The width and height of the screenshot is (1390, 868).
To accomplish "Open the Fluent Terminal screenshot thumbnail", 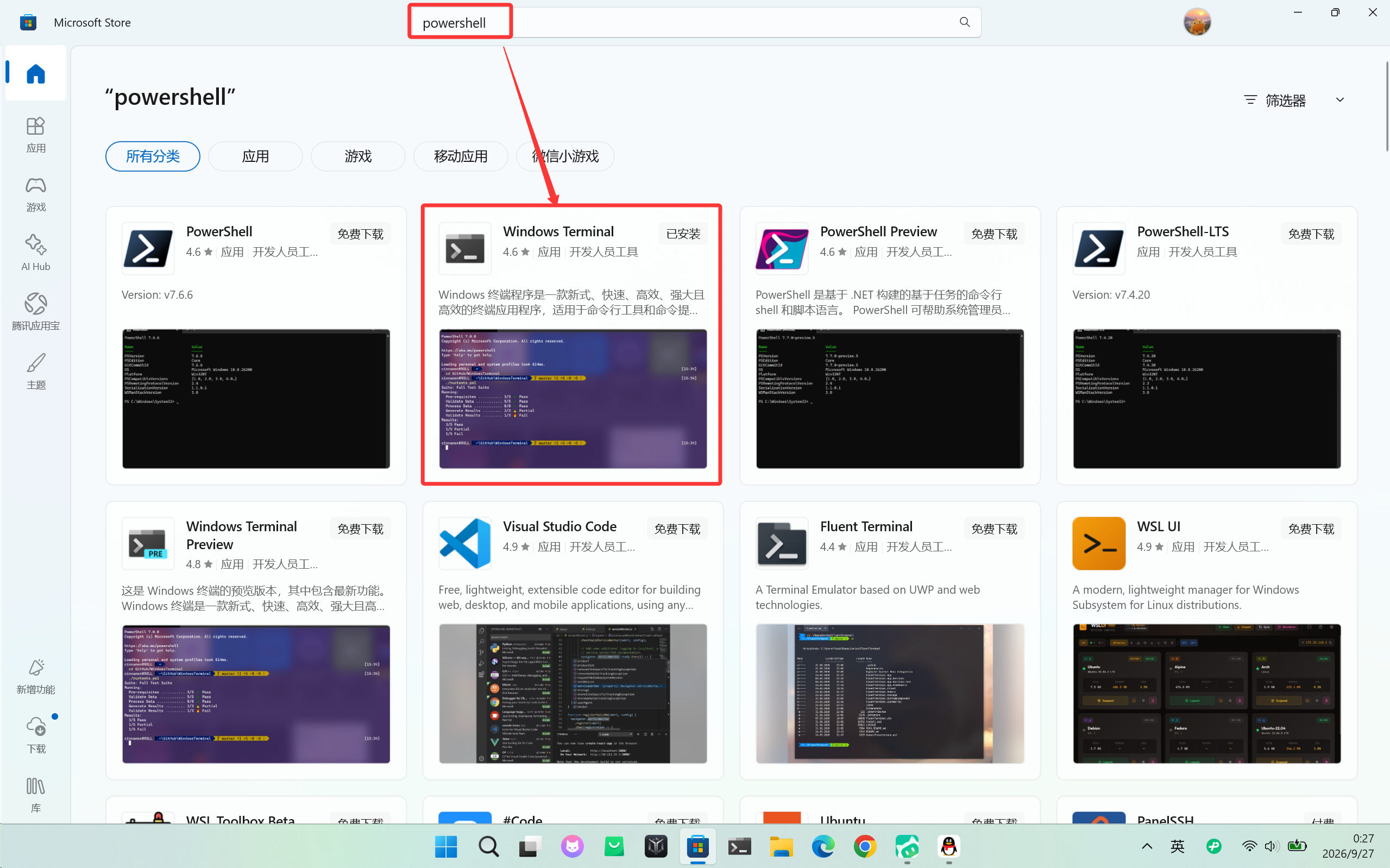I will tap(890, 694).
